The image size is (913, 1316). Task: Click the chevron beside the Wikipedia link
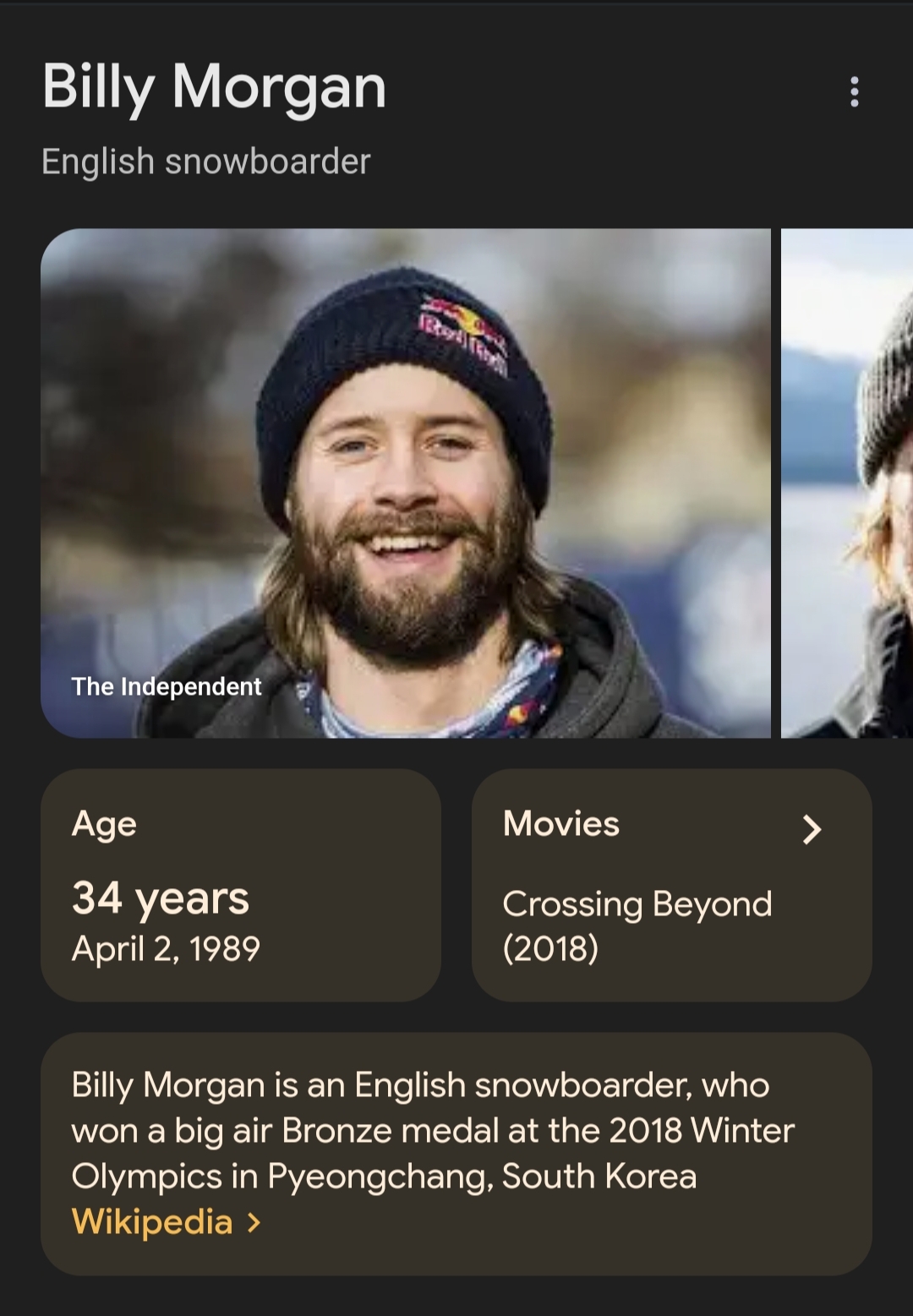point(254,1222)
